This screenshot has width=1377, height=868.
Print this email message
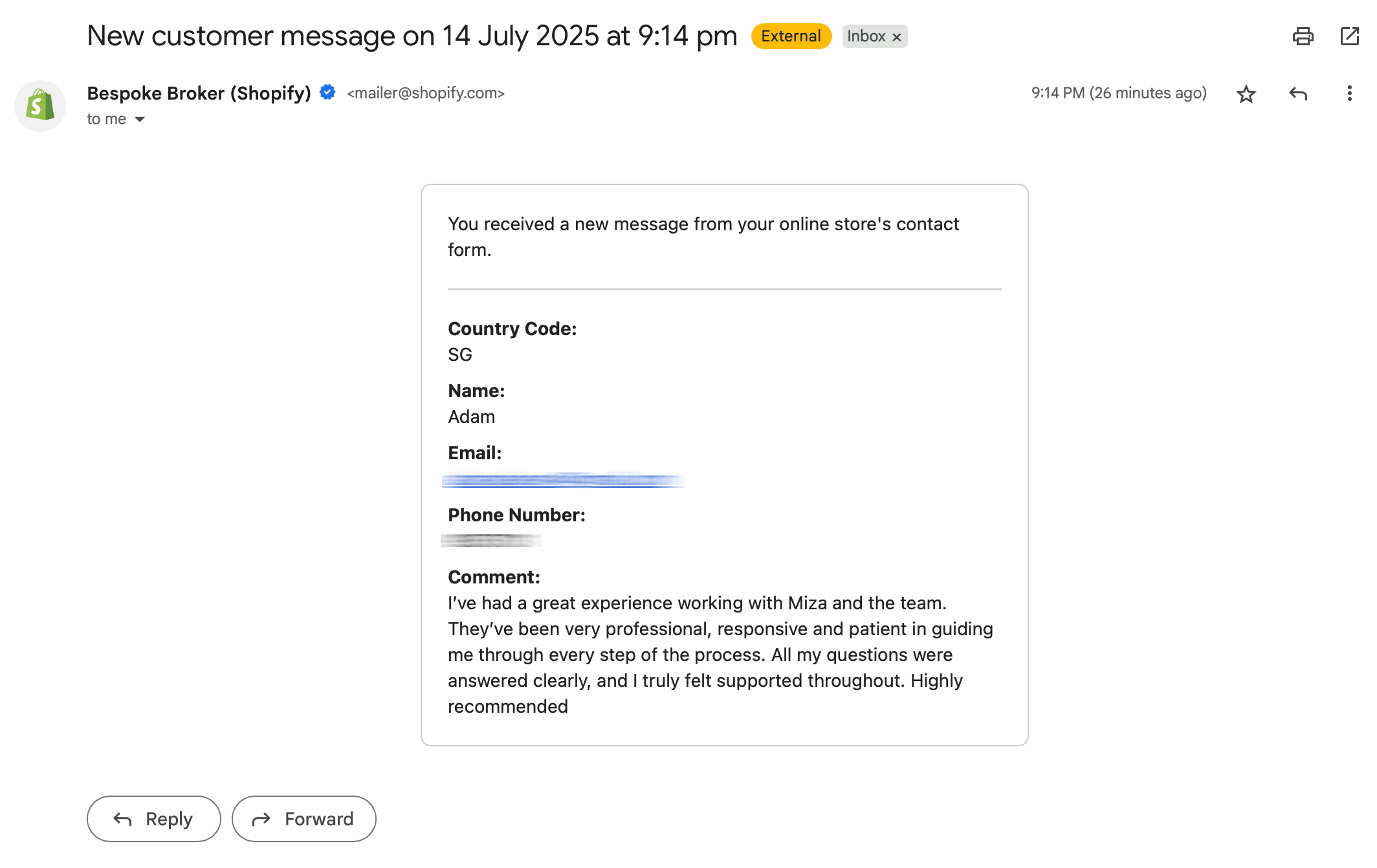[x=1303, y=36]
